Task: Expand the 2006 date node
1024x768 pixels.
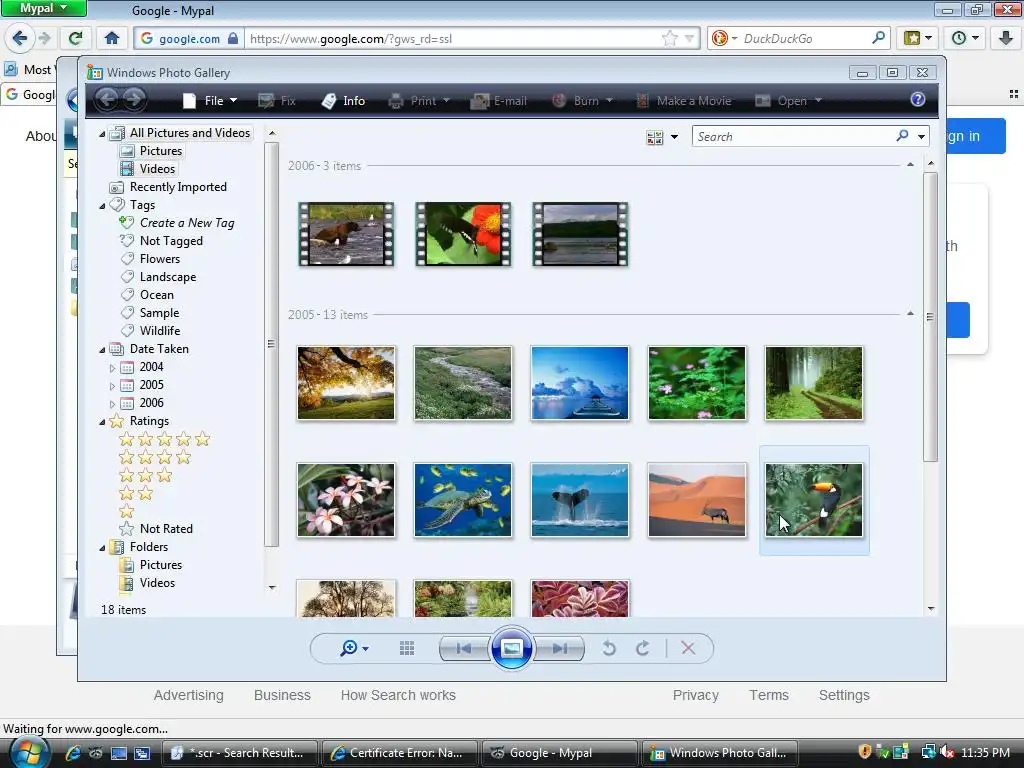Action: coord(112,404)
